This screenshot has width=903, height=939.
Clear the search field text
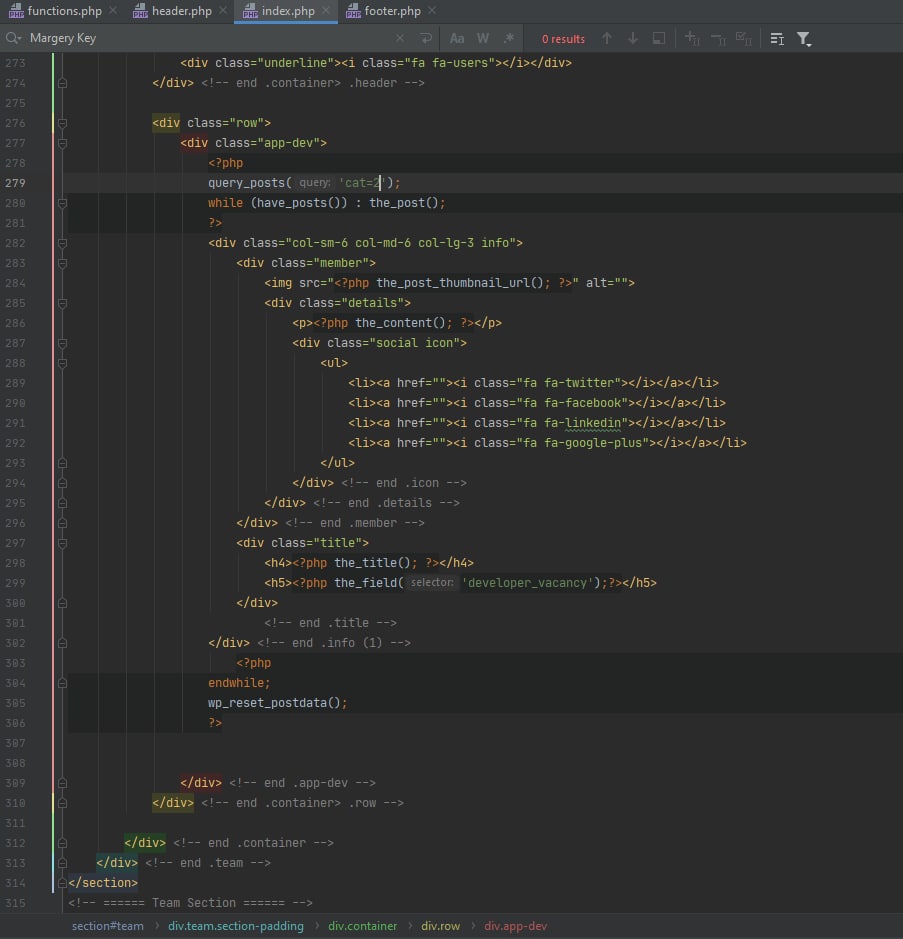(400, 39)
